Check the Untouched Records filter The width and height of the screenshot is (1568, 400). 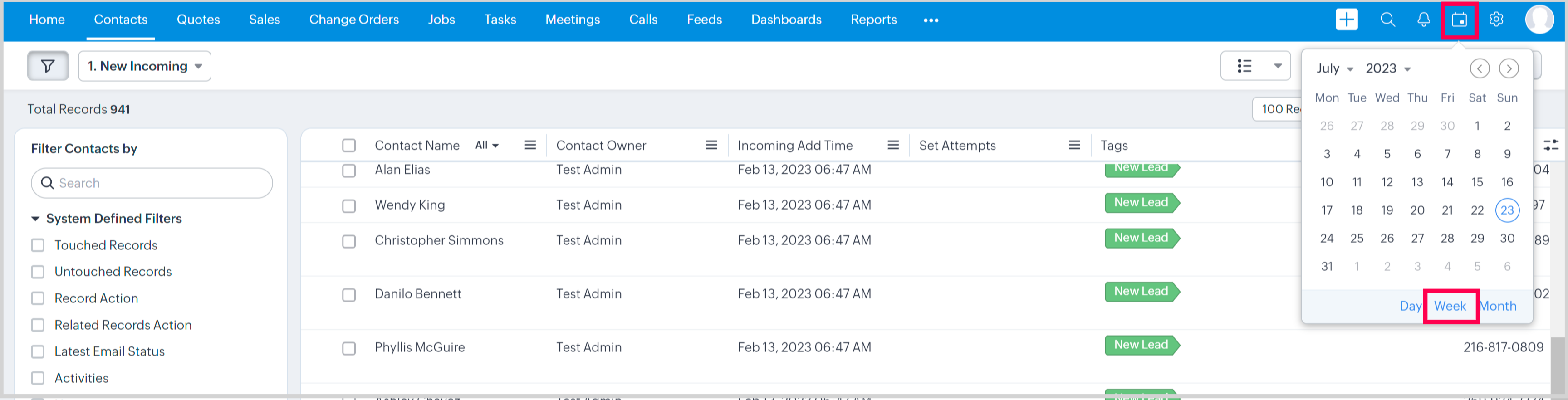[x=38, y=272]
